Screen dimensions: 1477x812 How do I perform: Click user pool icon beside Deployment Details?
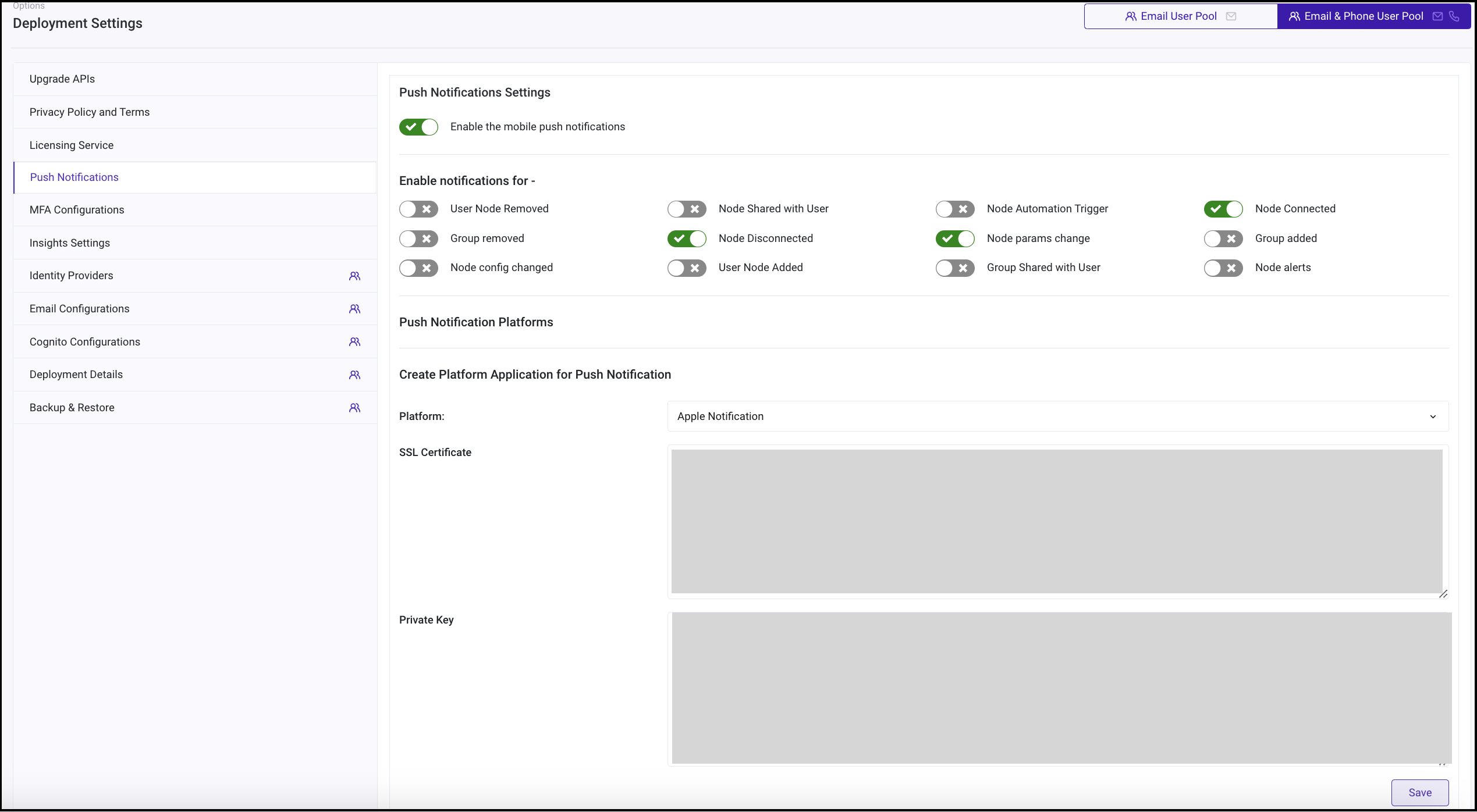point(354,375)
